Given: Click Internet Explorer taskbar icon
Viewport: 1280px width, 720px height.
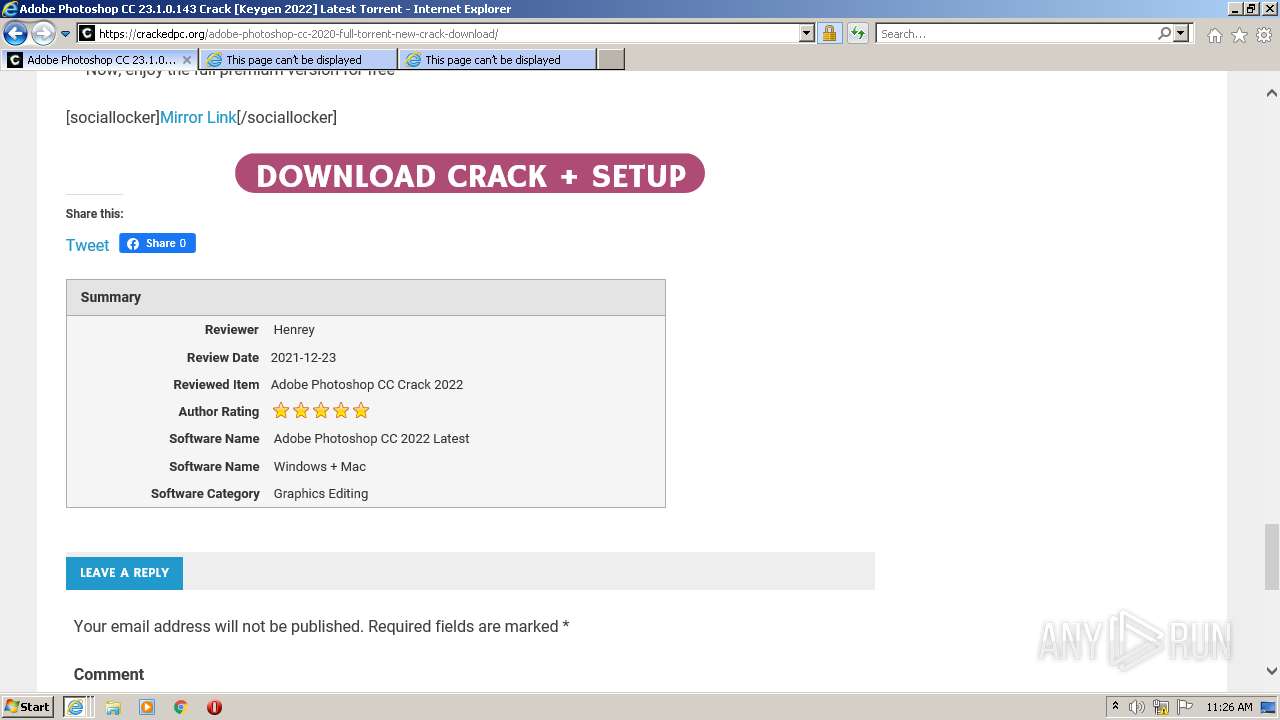Looking at the screenshot, I should coord(75,707).
